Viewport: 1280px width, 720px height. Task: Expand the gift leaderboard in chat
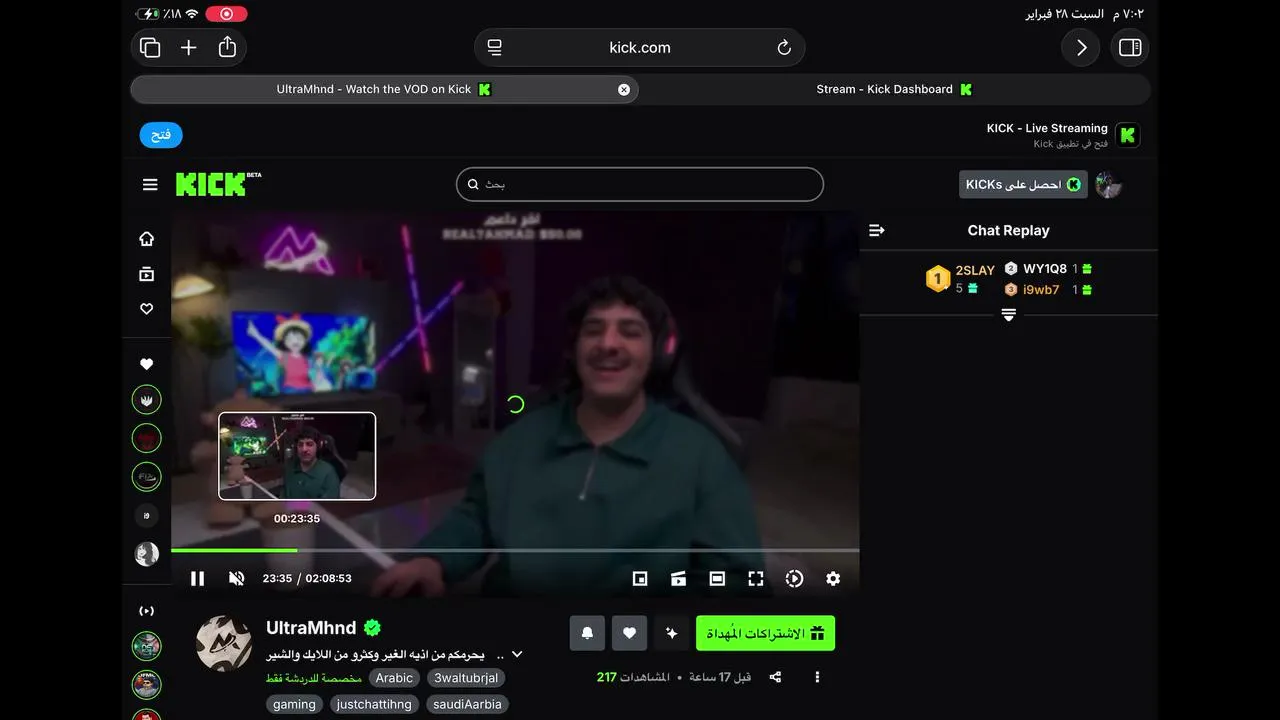1008,315
